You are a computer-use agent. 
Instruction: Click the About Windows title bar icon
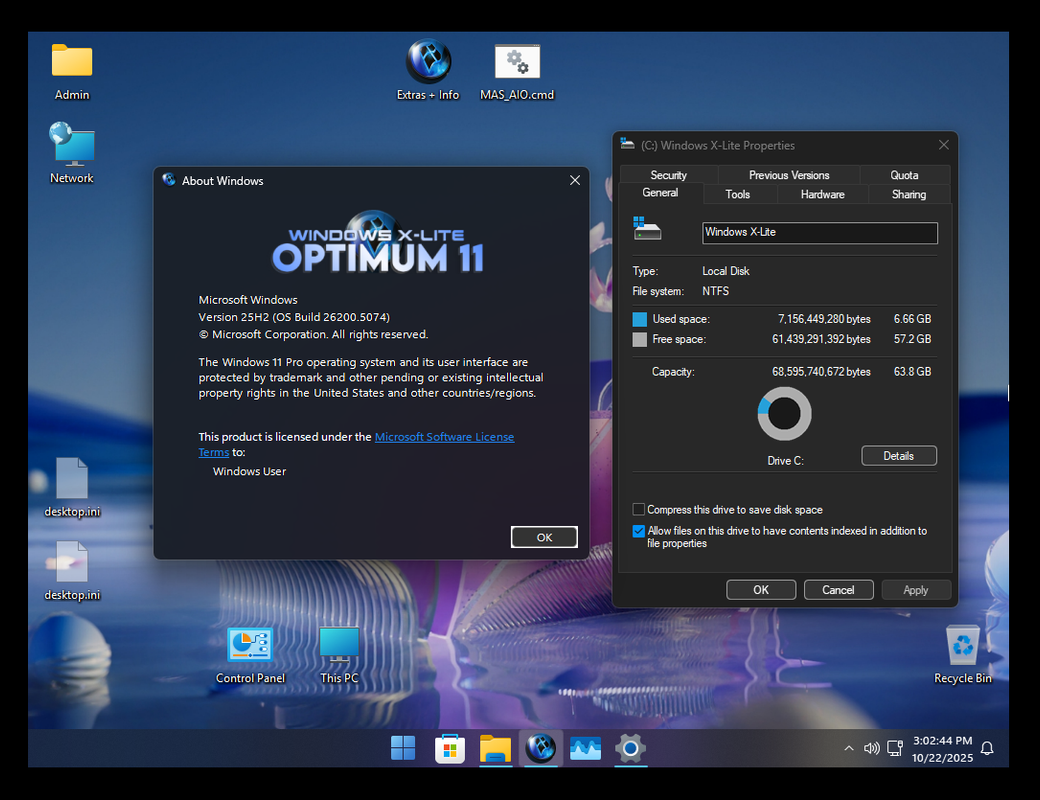(x=169, y=180)
